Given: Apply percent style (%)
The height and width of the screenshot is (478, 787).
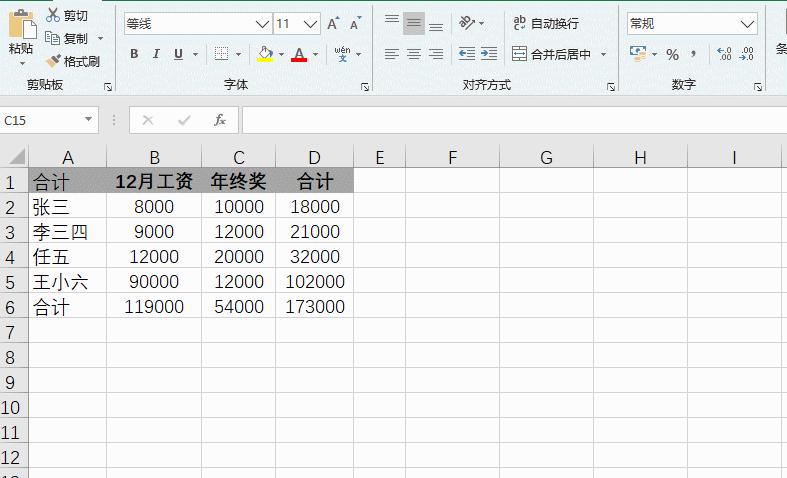Looking at the screenshot, I should point(673,54).
